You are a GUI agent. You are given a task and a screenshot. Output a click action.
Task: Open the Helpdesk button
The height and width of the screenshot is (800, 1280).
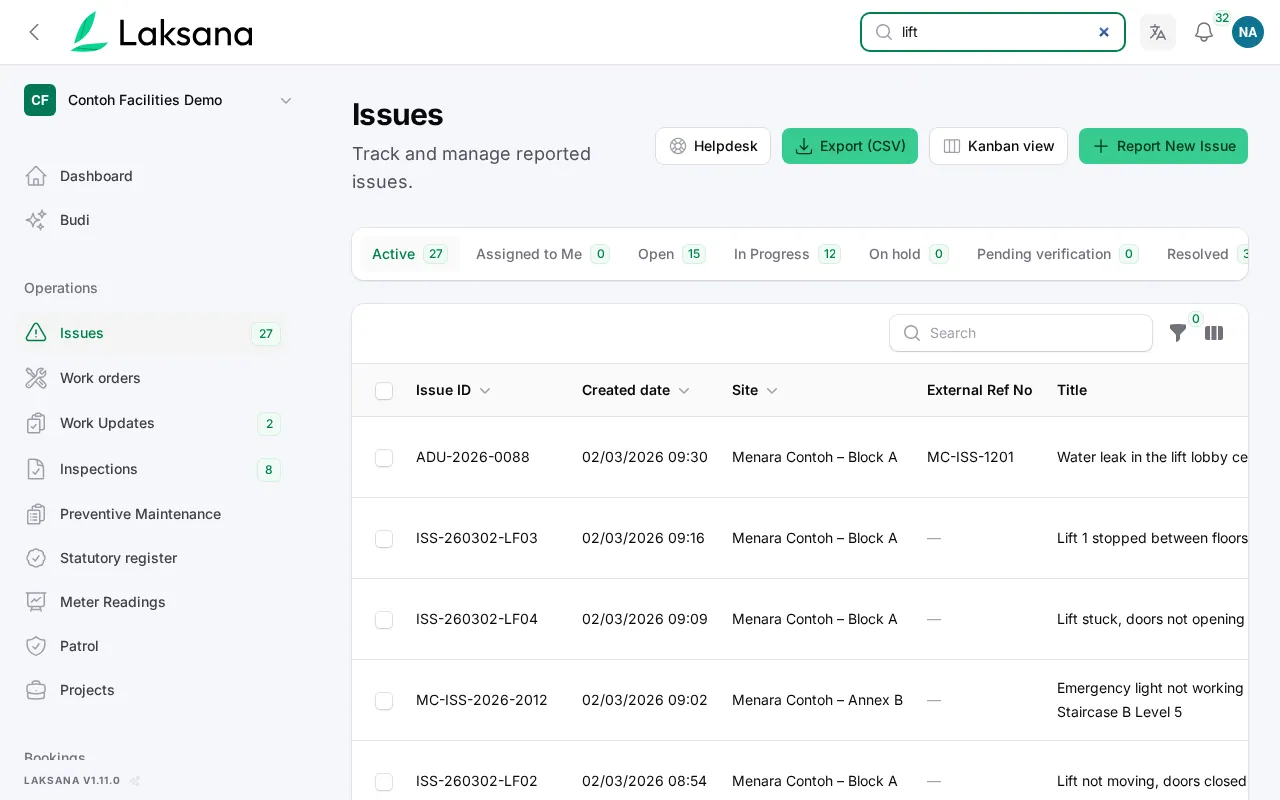click(x=713, y=146)
